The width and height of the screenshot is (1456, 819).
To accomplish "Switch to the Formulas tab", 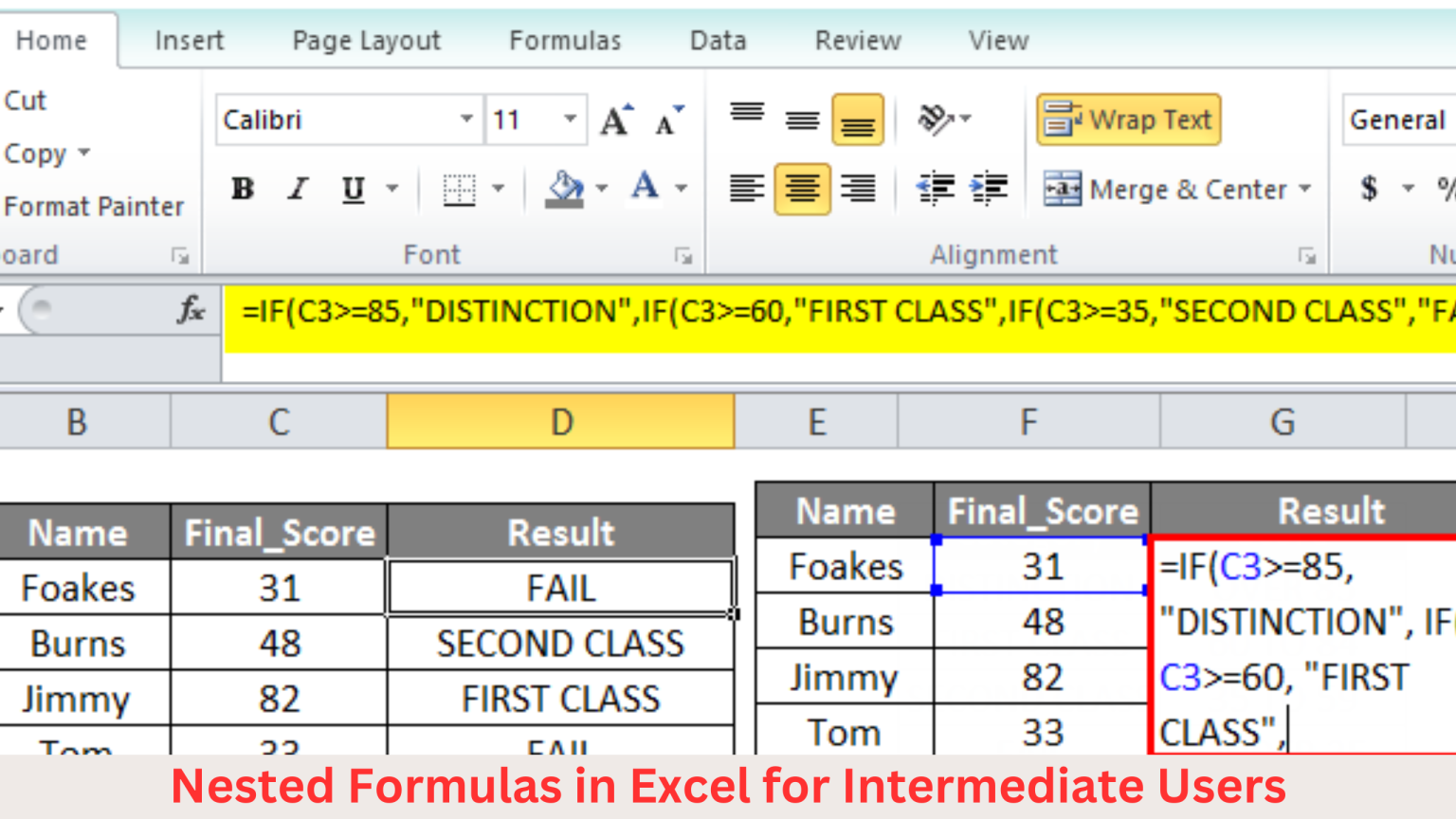I will 565,41.
